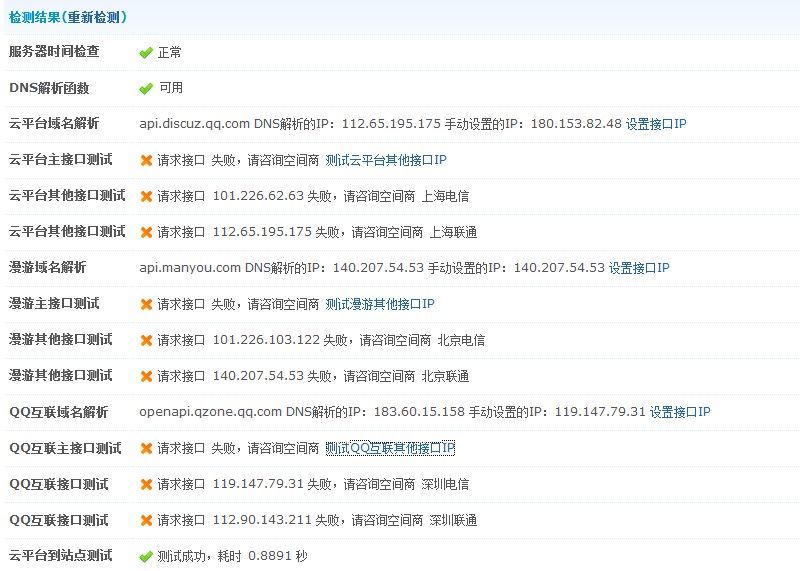Click orange X icon beside 112.90.143.211
The image size is (800, 571).
pyautogui.click(x=146, y=520)
